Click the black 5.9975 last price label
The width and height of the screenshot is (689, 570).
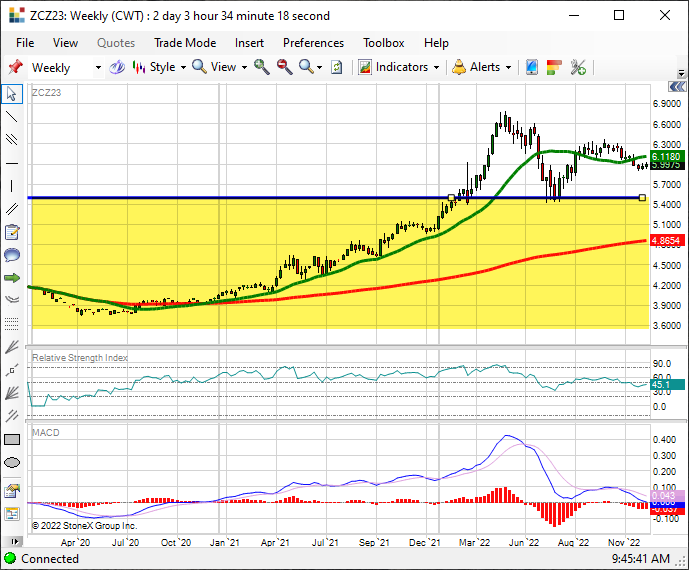[667, 165]
